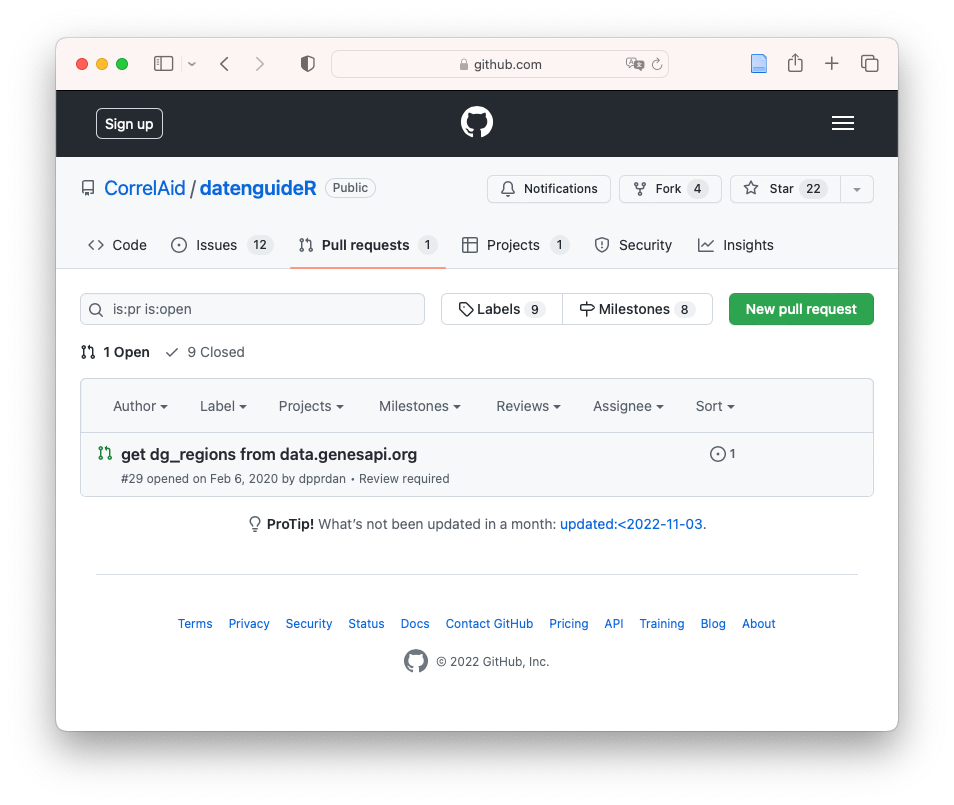Show the 9 Closed pull requests
954x805 pixels.
(x=205, y=352)
